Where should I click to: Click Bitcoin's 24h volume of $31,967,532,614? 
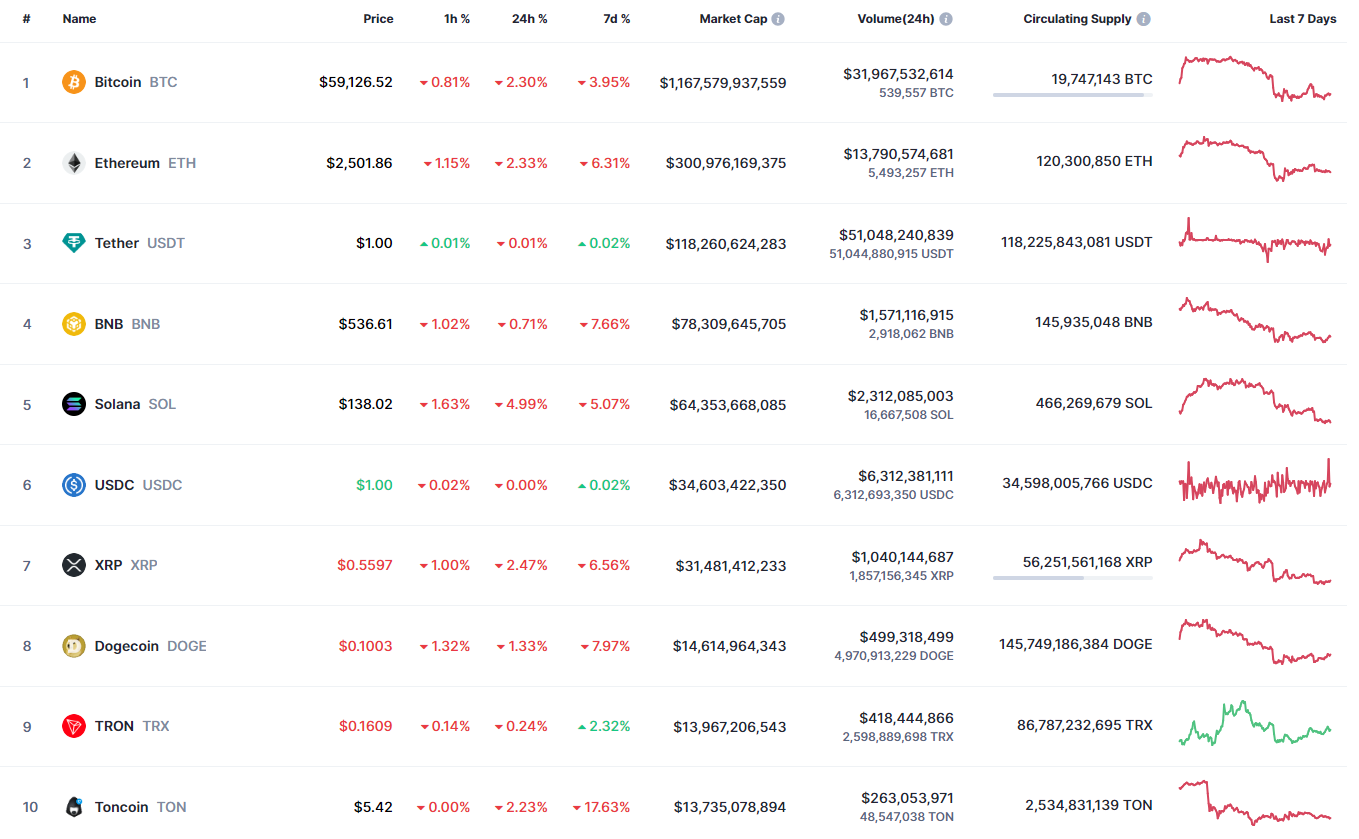tap(898, 74)
